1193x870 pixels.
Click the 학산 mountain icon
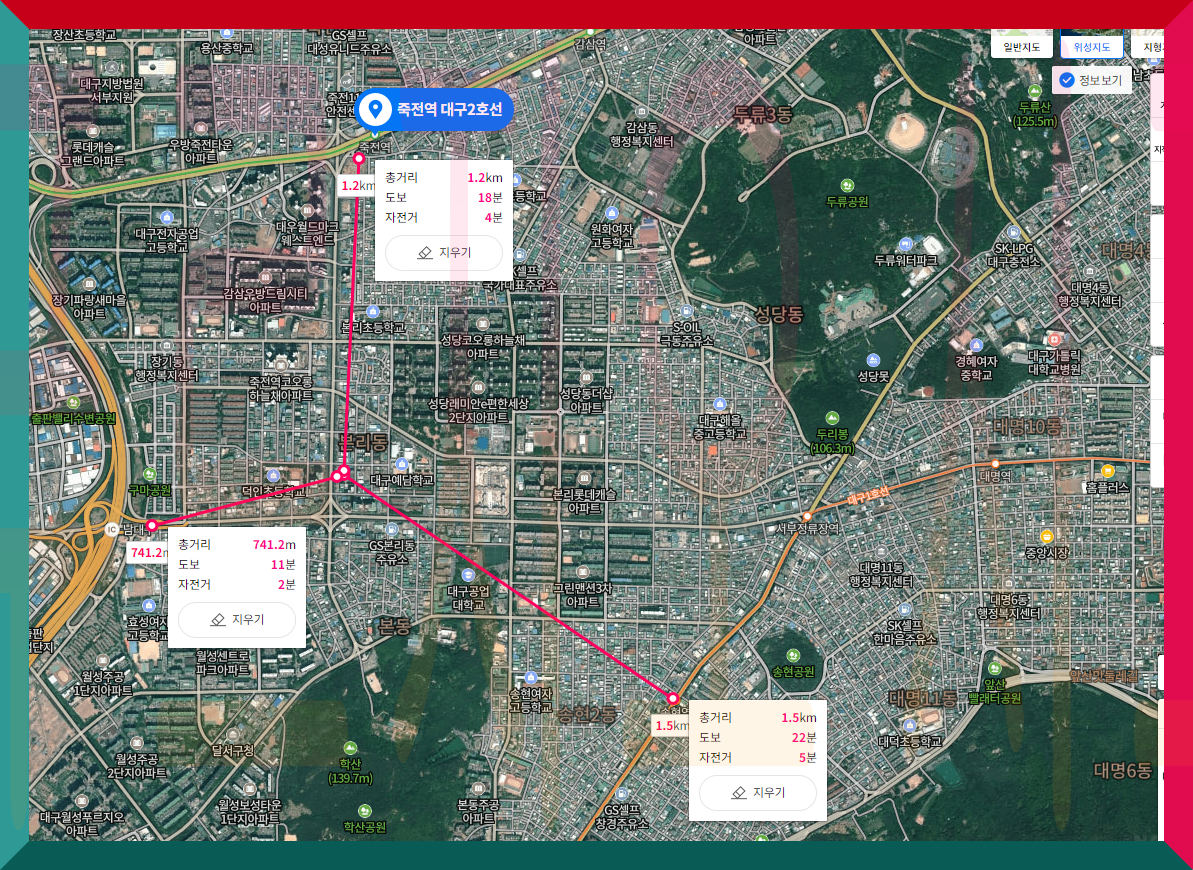[x=350, y=747]
